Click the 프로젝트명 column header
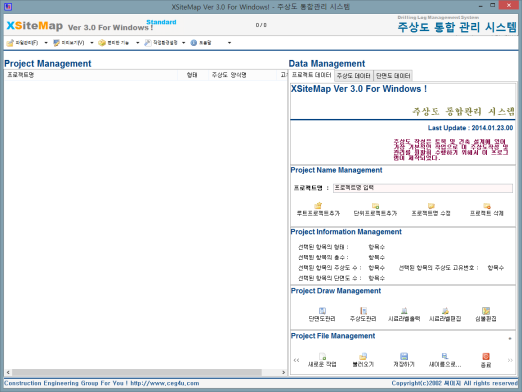Viewport: 522px width, 392px height. click(91, 75)
